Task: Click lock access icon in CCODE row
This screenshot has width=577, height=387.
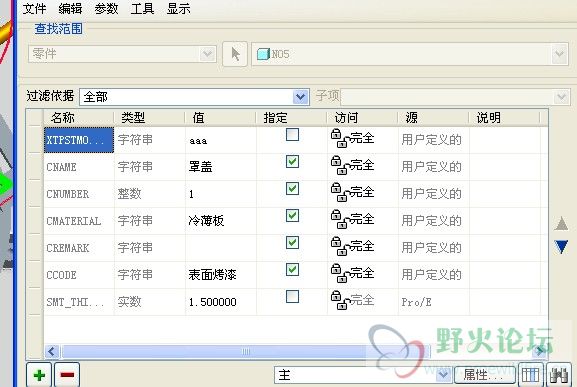Action: pyautogui.click(x=339, y=274)
